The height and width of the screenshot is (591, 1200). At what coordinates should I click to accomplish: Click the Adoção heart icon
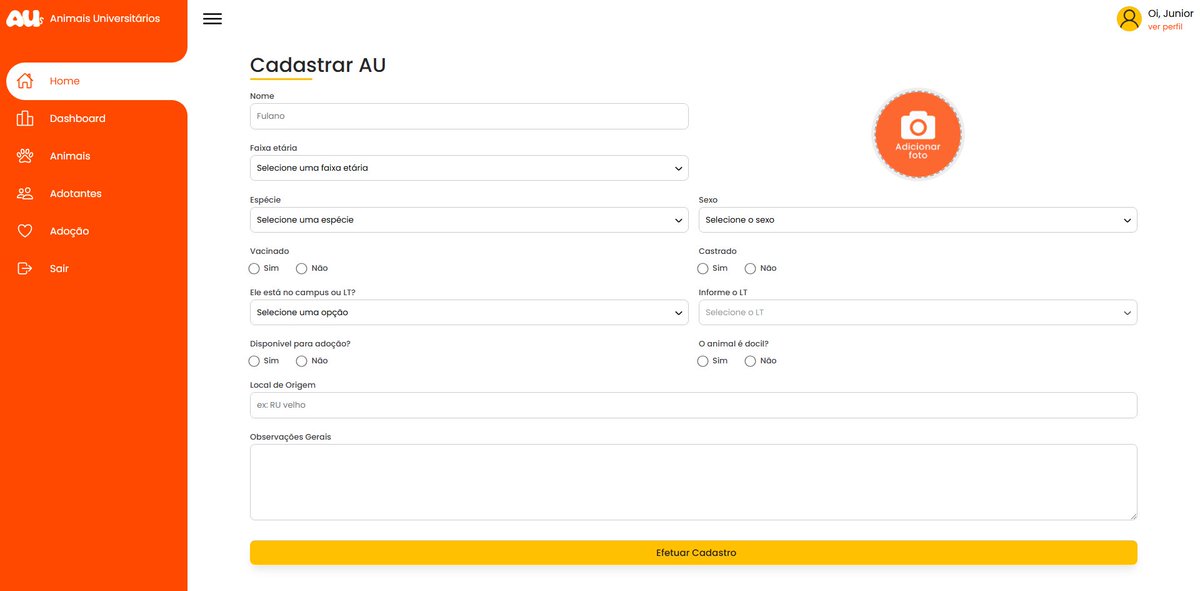25,231
